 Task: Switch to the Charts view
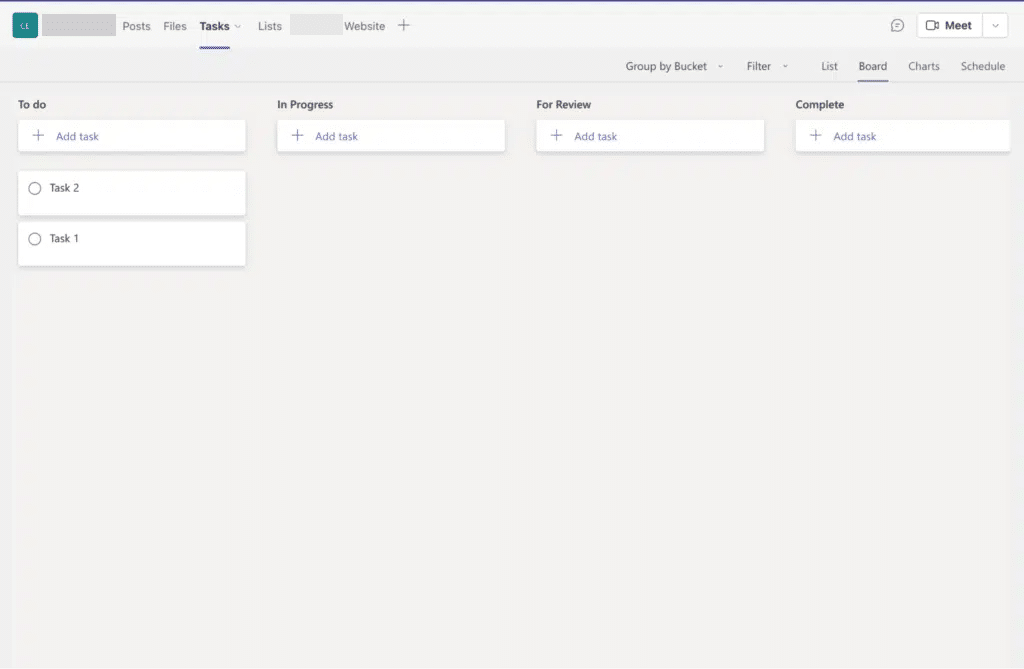(923, 66)
